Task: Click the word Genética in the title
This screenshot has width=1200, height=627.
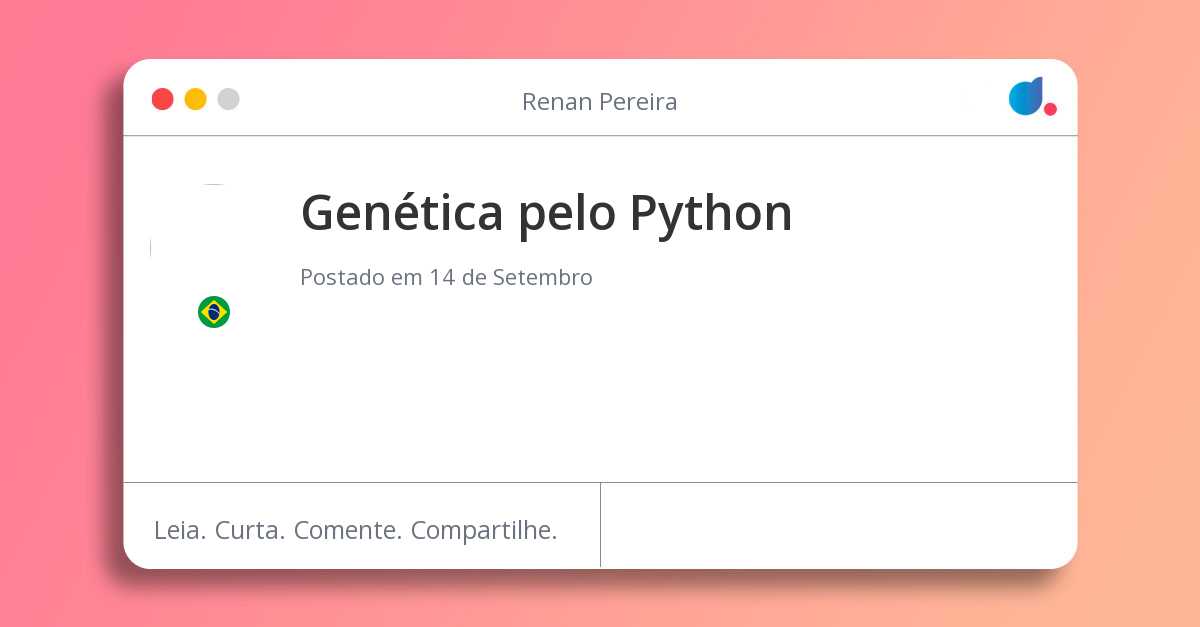Action: pos(402,212)
